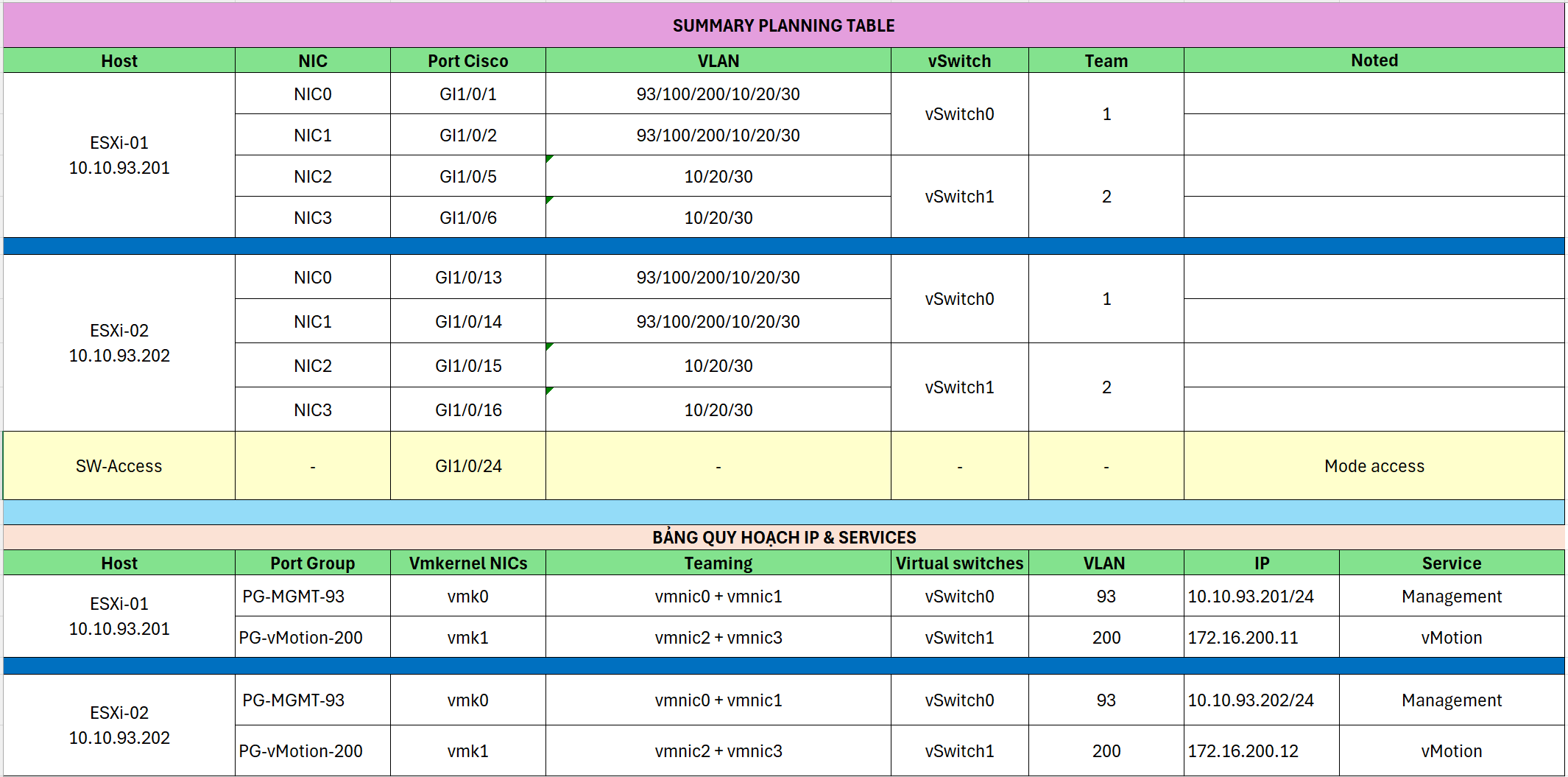Click the ESXi-02 10.10.93.202 host cell
The image size is (1568, 777).
[119, 342]
